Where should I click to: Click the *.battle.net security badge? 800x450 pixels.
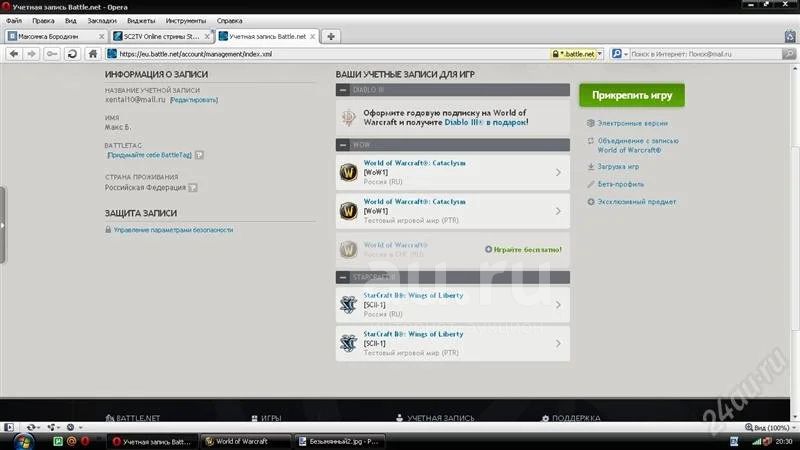pos(573,54)
